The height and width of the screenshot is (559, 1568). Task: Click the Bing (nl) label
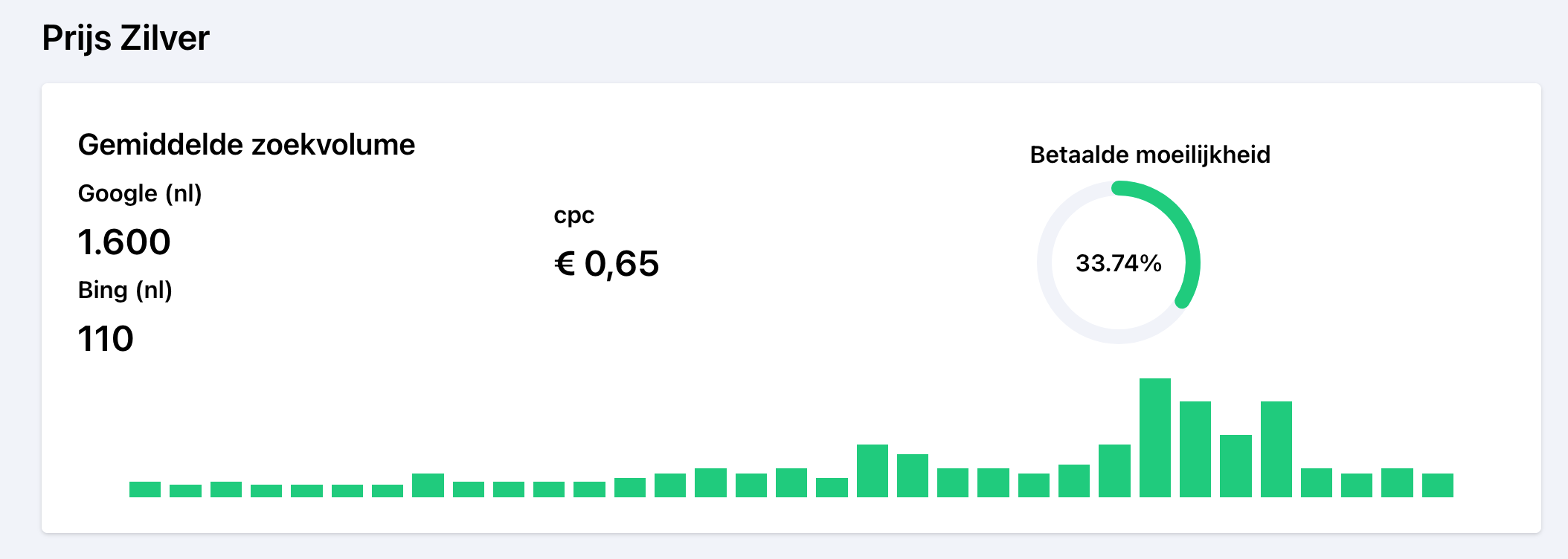pos(125,290)
